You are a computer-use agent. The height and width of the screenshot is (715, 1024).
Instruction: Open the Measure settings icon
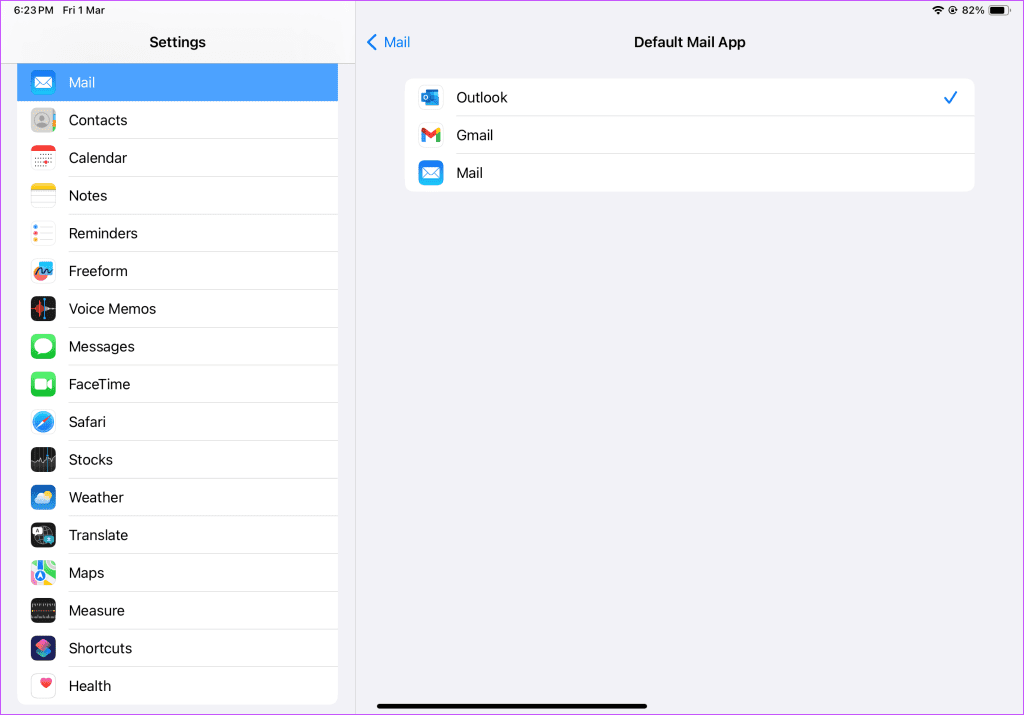pos(43,610)
